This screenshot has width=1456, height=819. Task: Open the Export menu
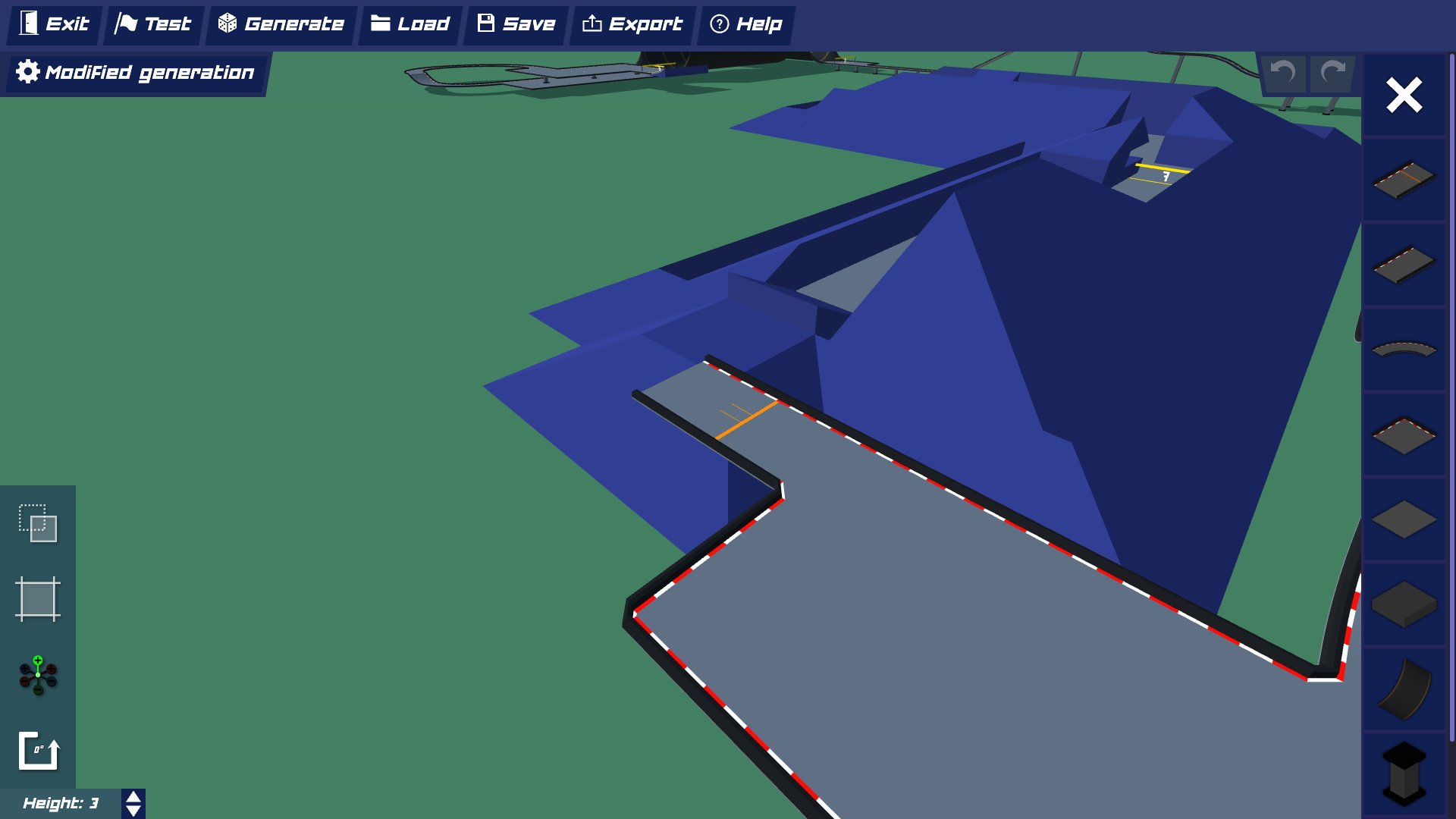click(x=632, y=24)
